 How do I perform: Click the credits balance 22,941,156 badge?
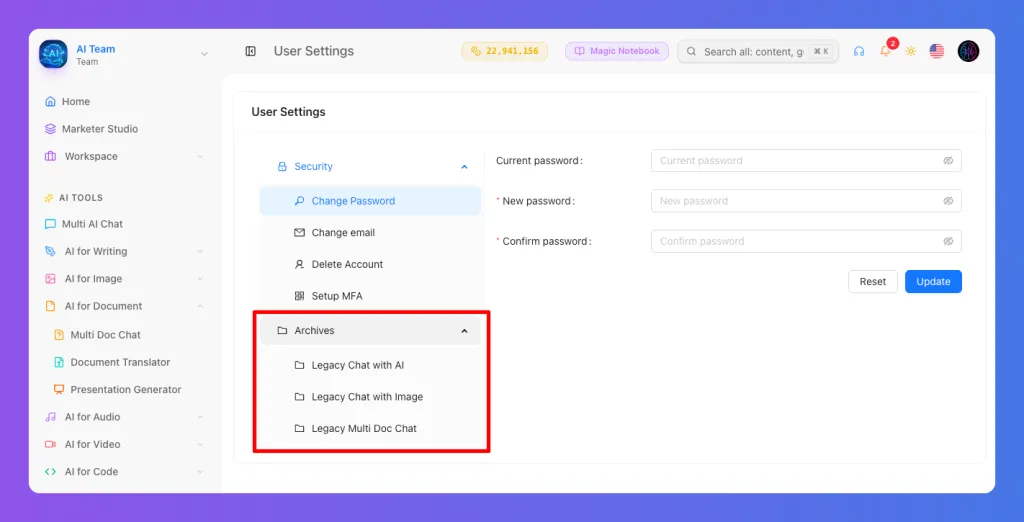tap(505, 51)
